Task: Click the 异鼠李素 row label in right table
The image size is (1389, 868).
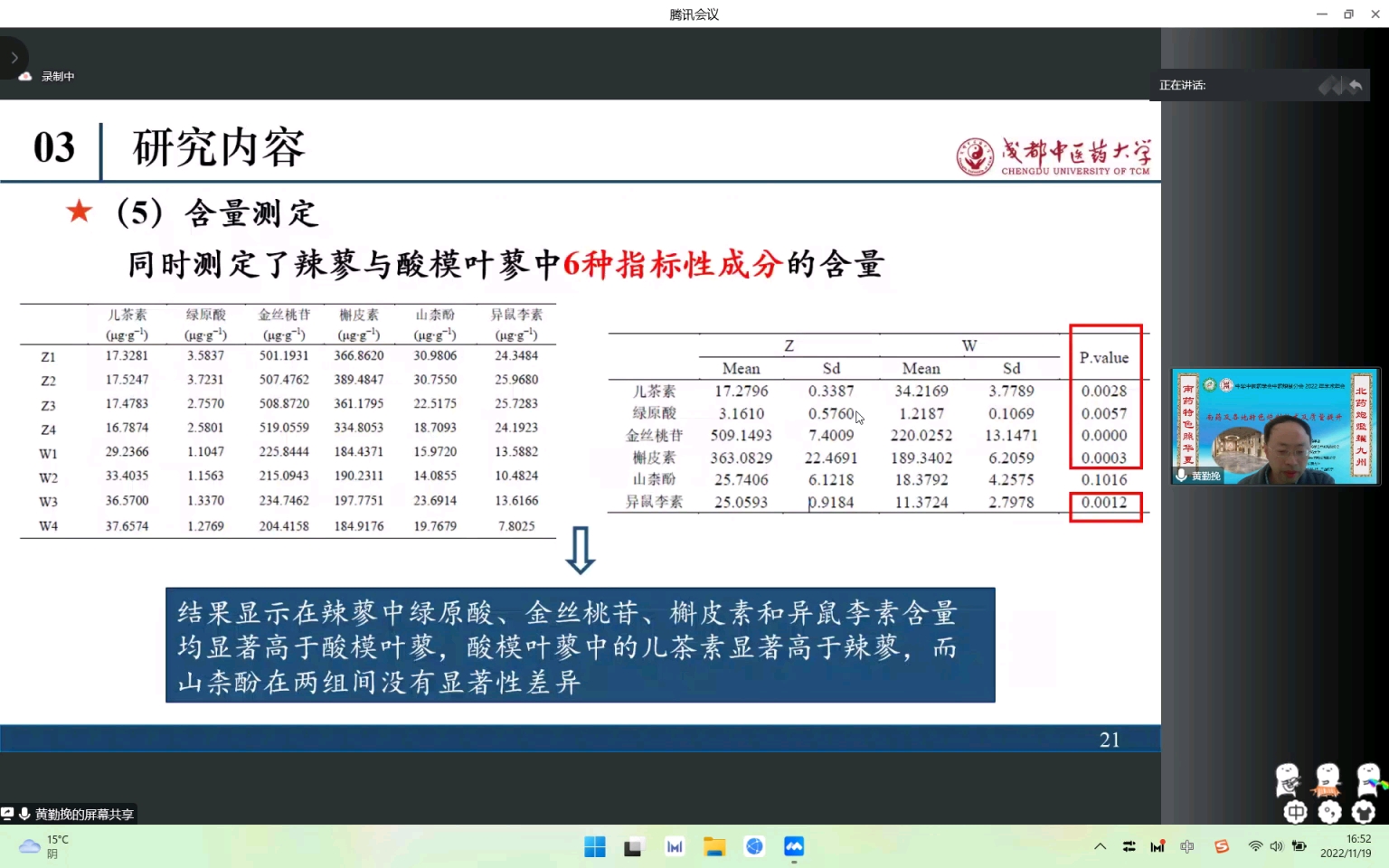Action: tap(655, 502)
